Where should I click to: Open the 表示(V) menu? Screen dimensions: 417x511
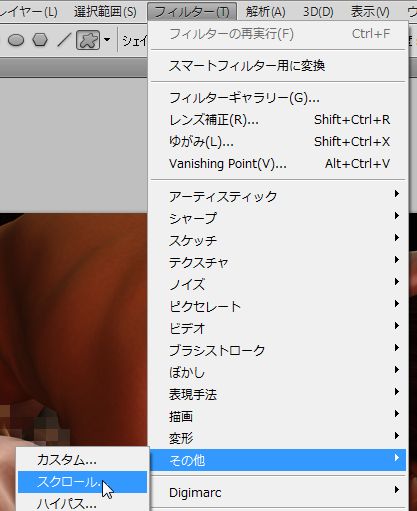pyautogui.click(x=370, y=12)
